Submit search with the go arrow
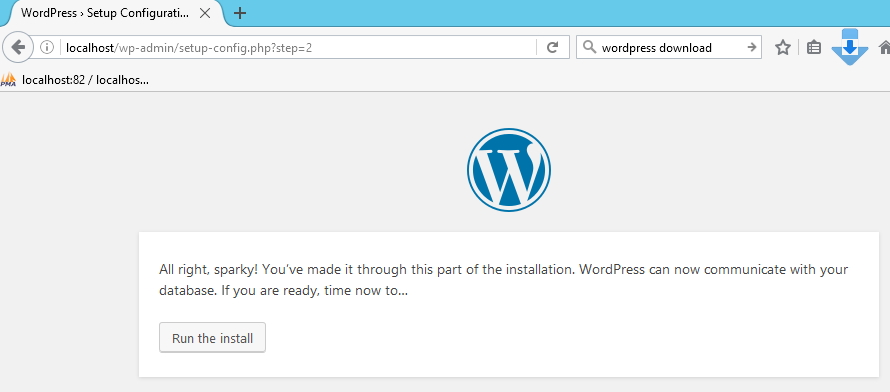 coord(752,48)
